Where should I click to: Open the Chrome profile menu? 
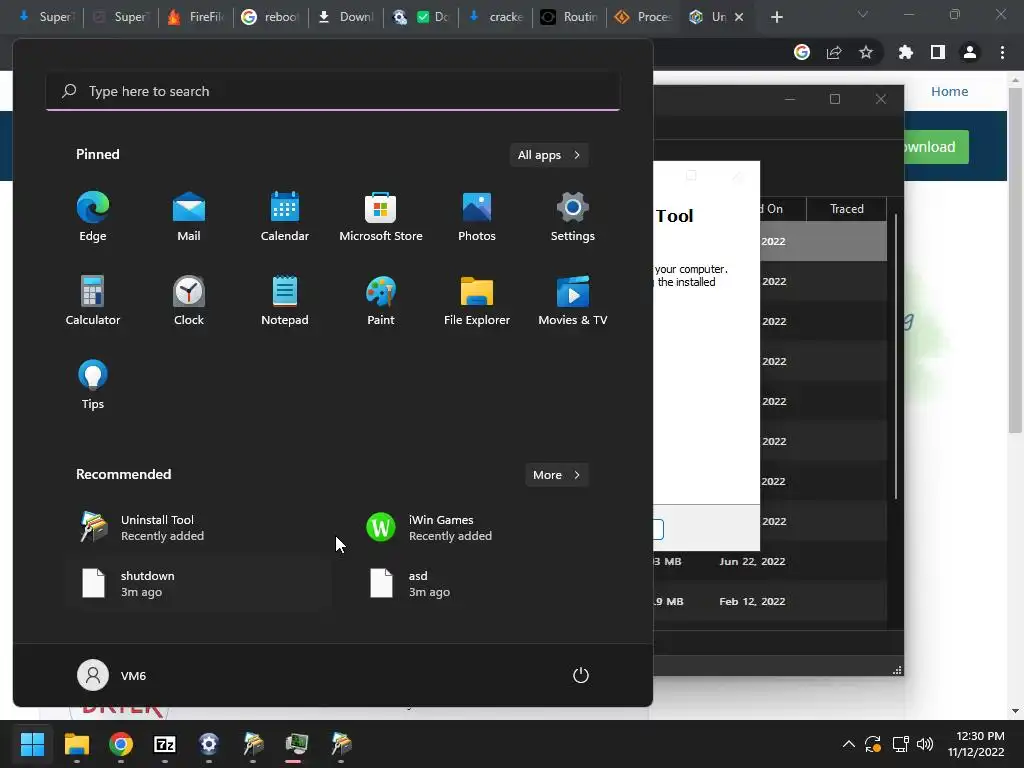coord(970,52)
